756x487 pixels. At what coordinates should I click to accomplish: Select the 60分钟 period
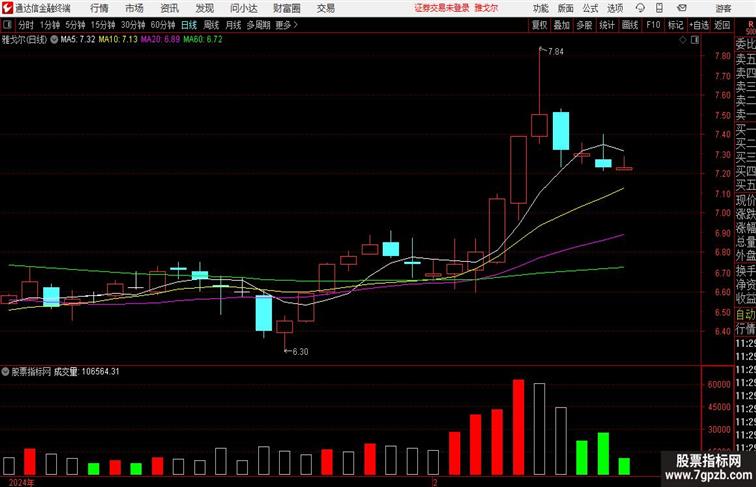[x=163, y=25]
